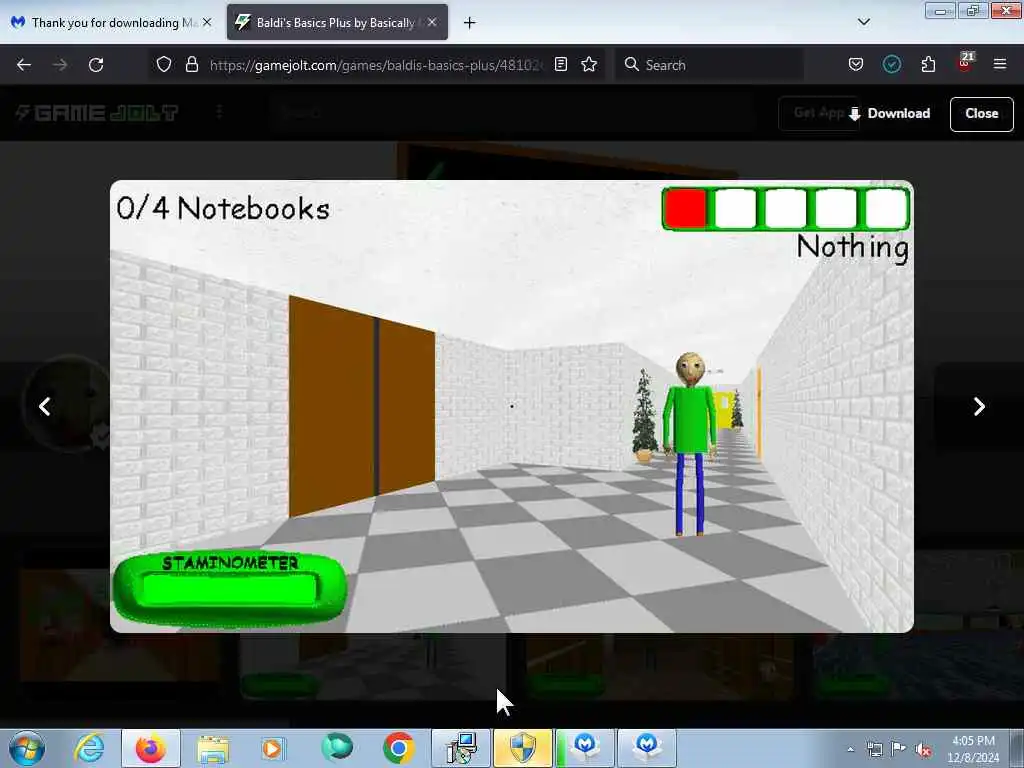The height and width of the screenshot is (768, 1024).
Task: Switch to Baldi's Basics Plus tab
Action: click(x=337, y=23)
